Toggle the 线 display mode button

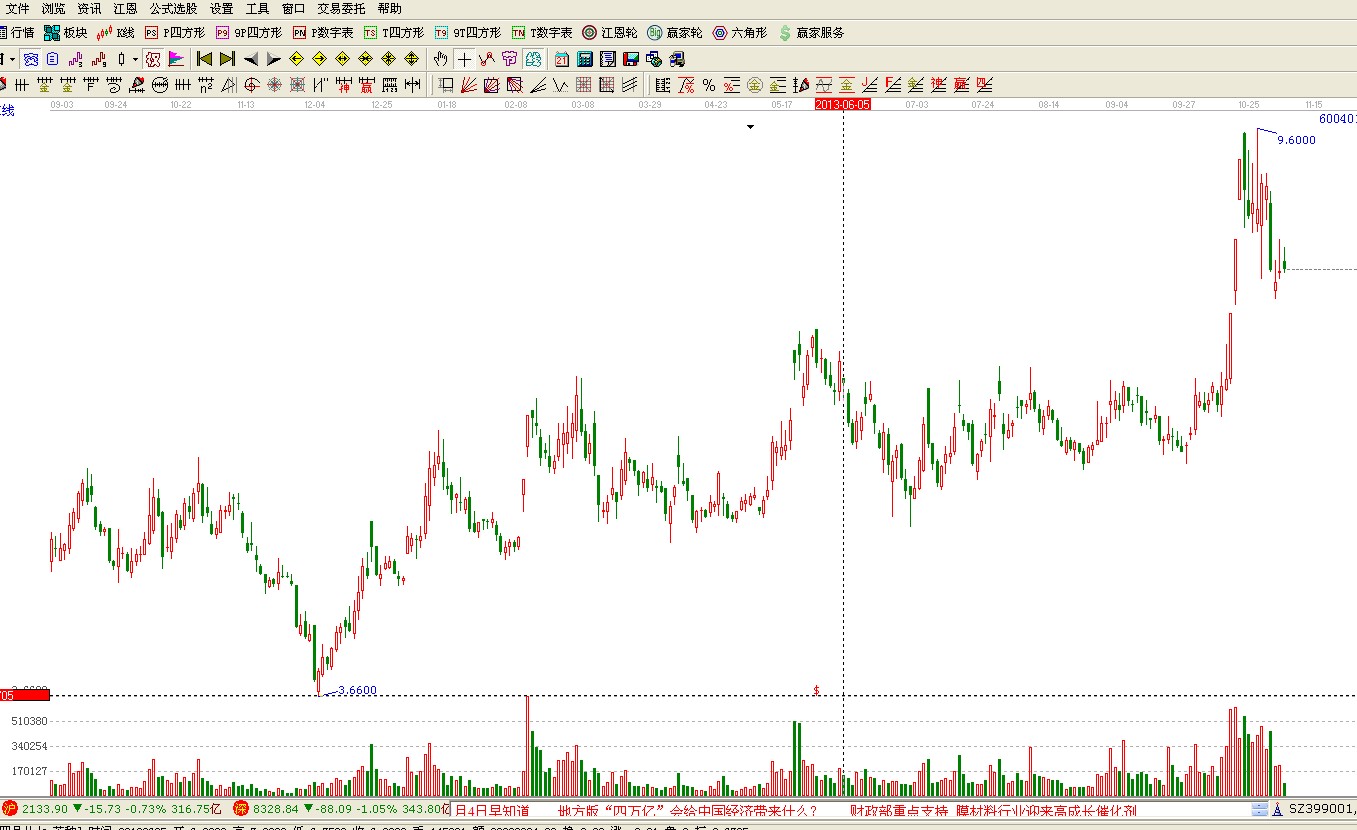pos(8,110)
